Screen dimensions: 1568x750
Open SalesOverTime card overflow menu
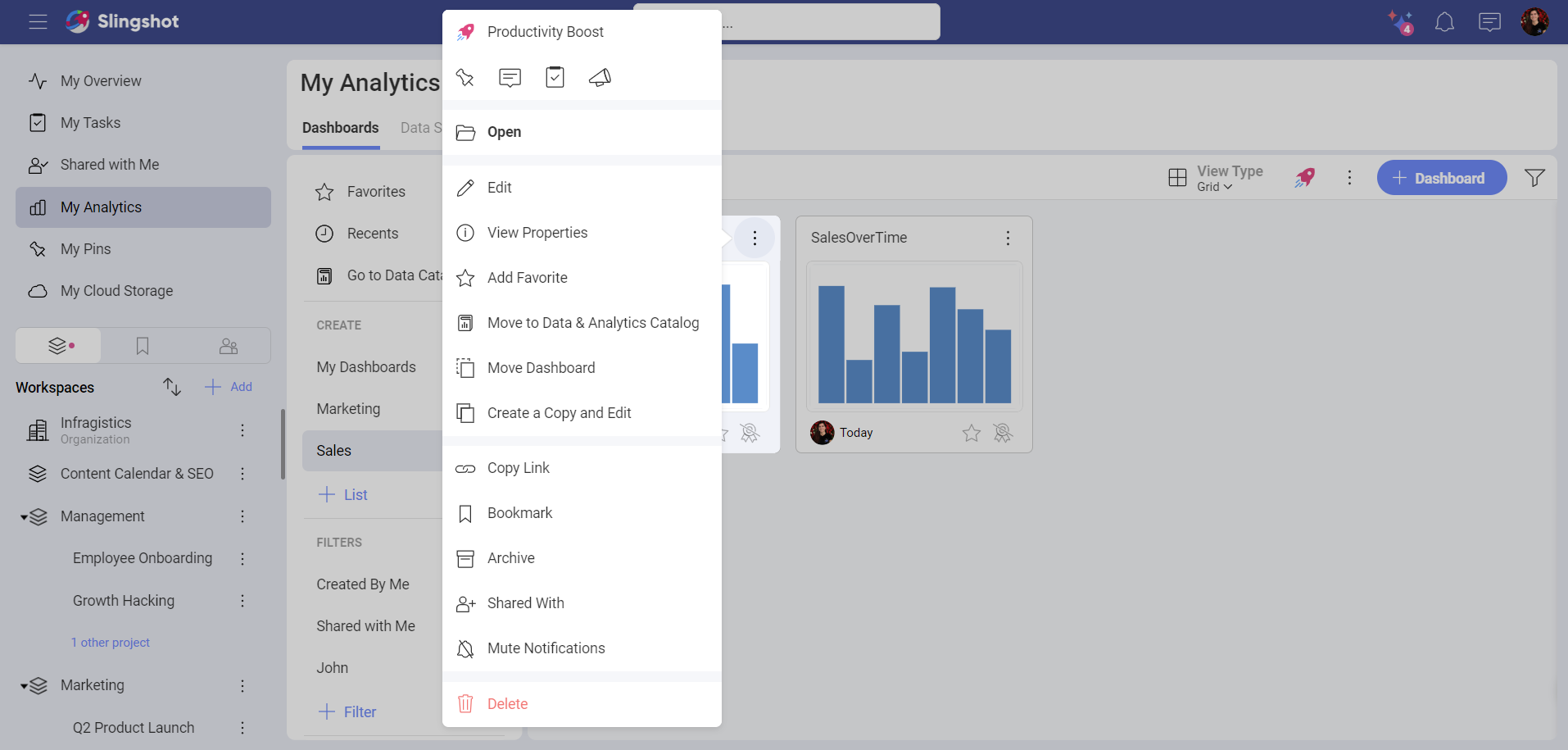1008,238
